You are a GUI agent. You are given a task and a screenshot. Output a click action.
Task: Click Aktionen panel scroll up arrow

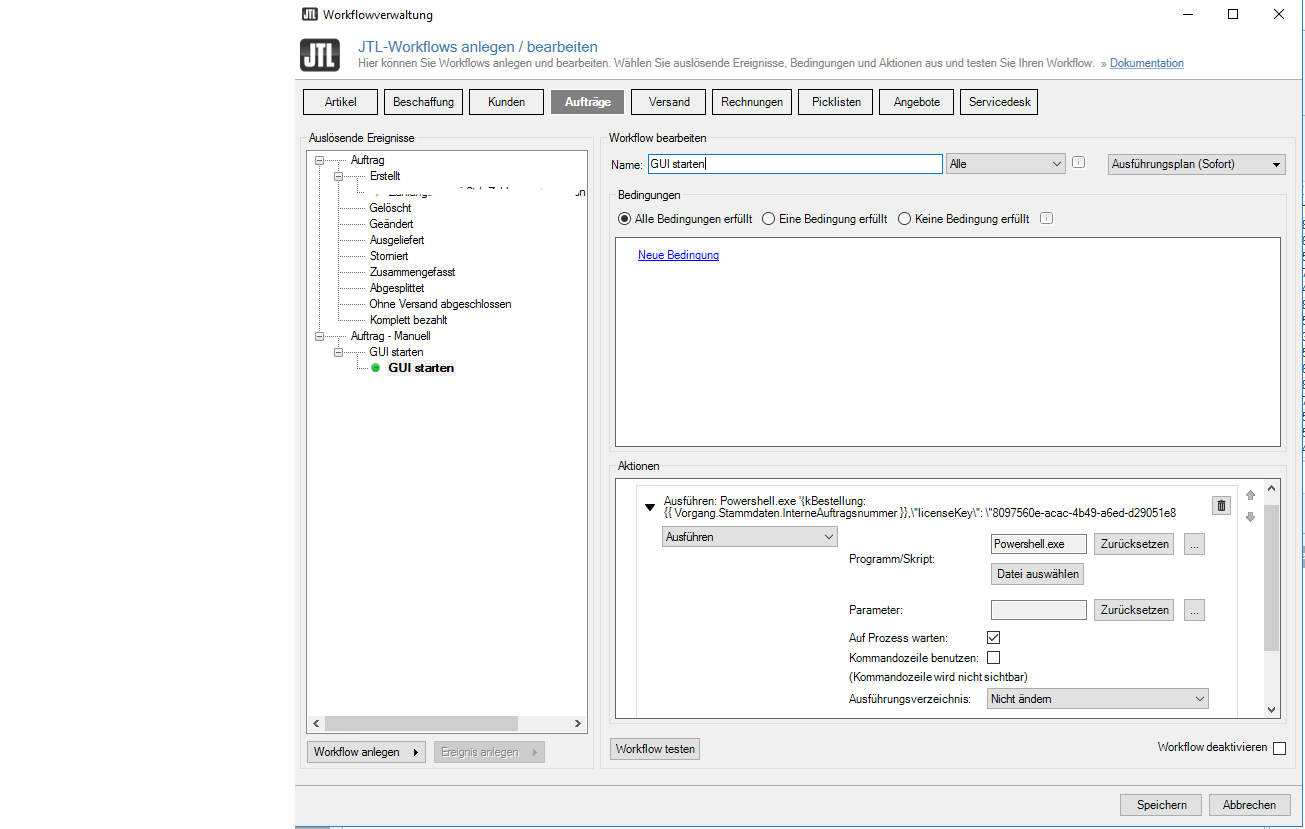tap(1271, 489)
